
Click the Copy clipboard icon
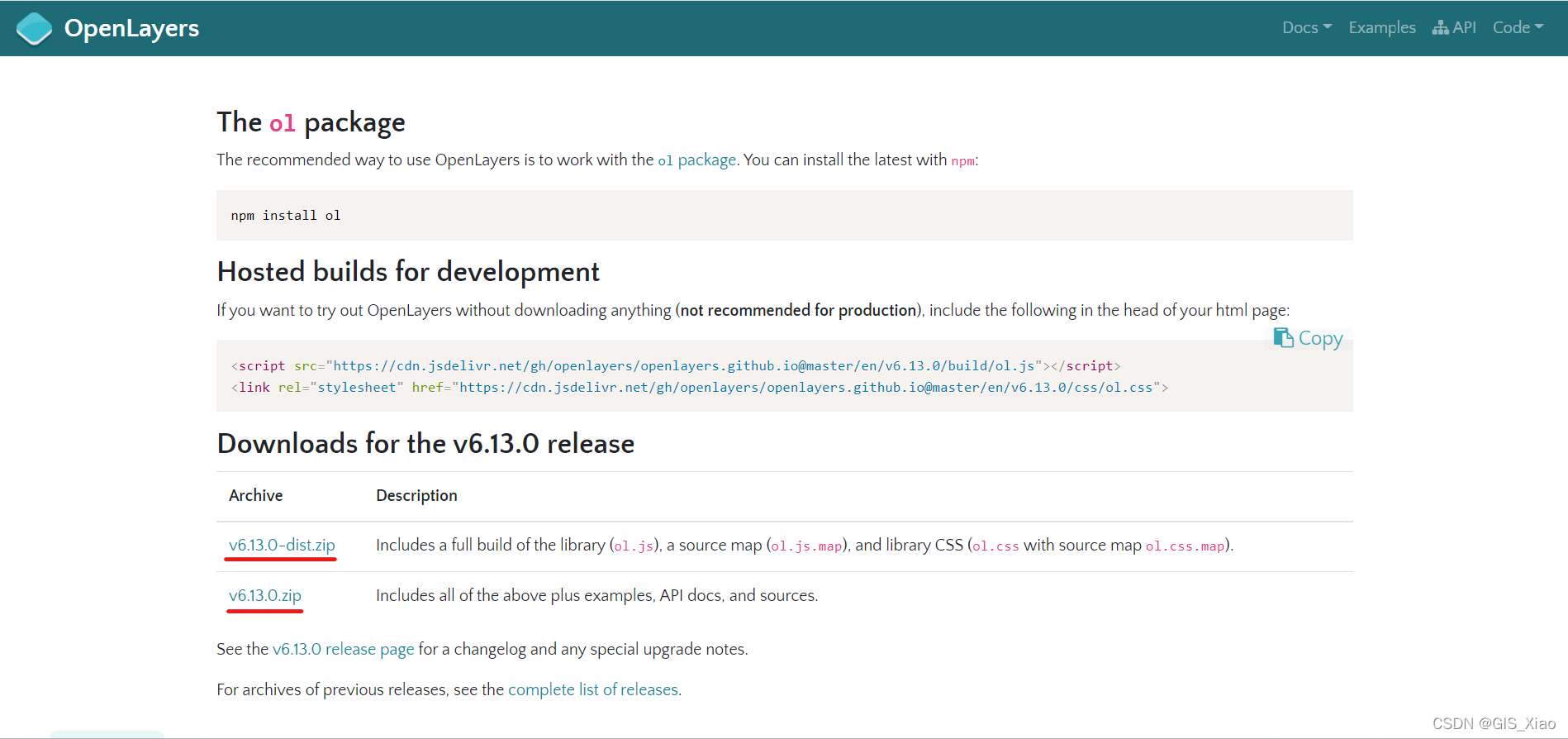tap(1283, 337)
